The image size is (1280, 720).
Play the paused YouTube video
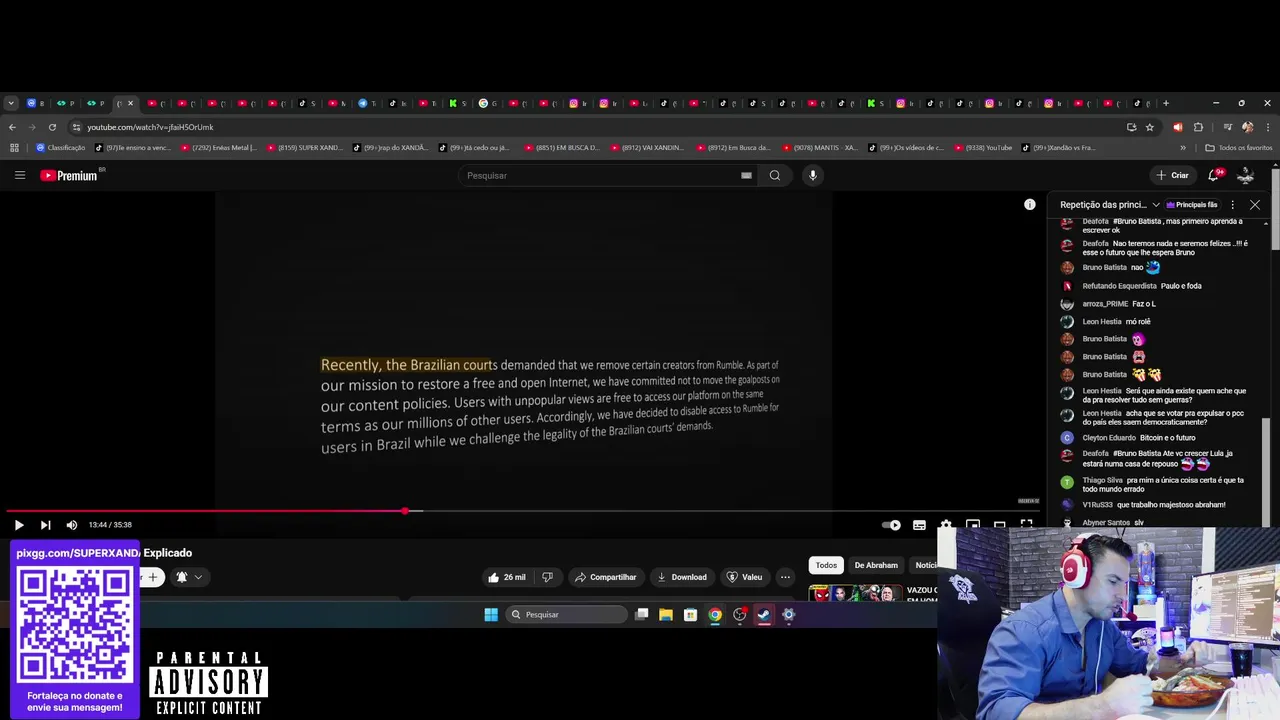pos(19,525)
